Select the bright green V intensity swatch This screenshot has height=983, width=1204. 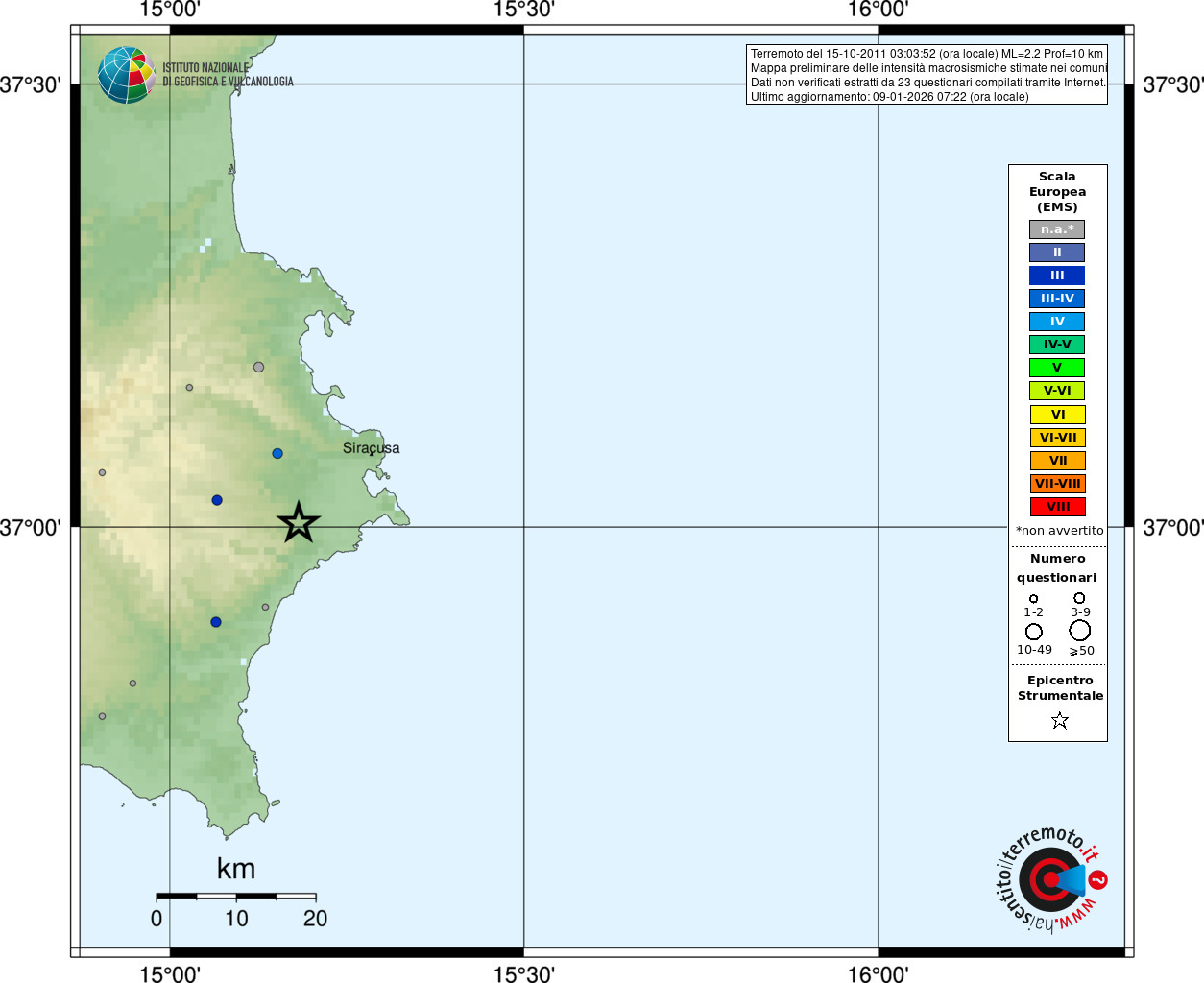click(1057, 368)
